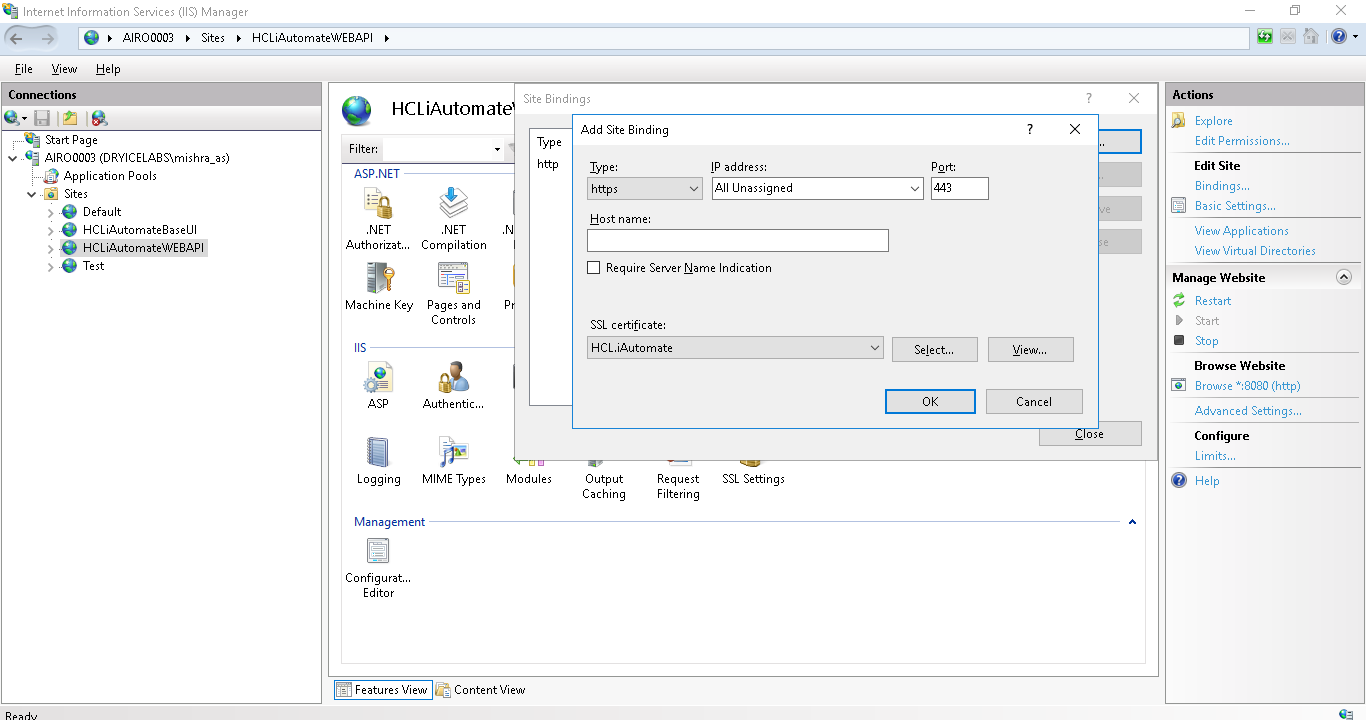
Task: Expand the Test site node
Action: click(51, 266)
